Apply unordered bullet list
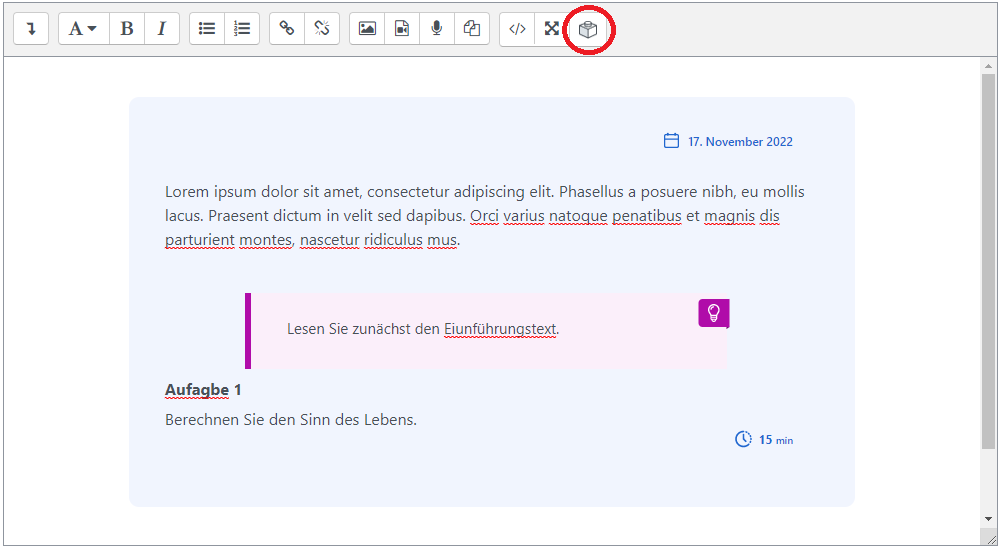This screenshot has width=1002, height=549. click(207, 29)
